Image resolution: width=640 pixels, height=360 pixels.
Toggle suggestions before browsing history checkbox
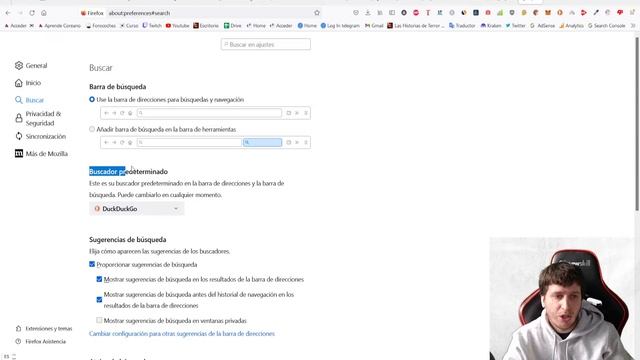pyautogui.click(x=99, y=300)
